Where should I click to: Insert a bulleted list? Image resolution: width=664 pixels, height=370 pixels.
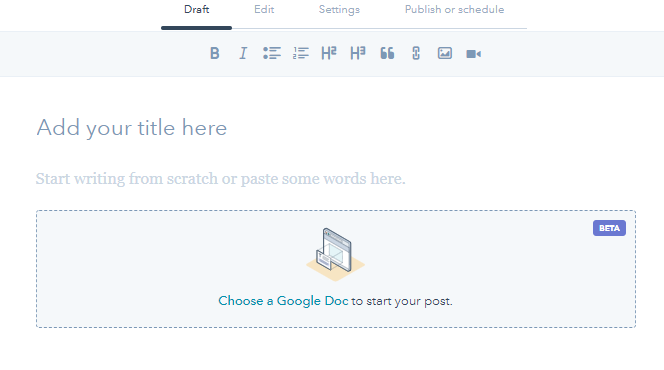coord(272,53)
